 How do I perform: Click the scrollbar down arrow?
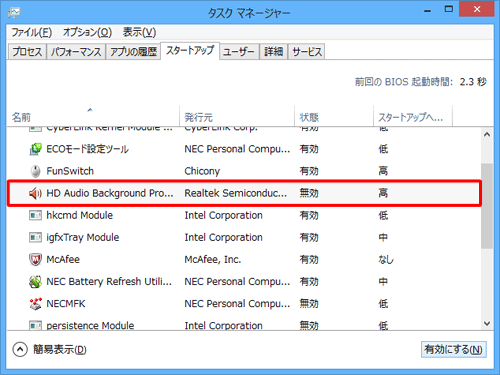tap(487, 323)
